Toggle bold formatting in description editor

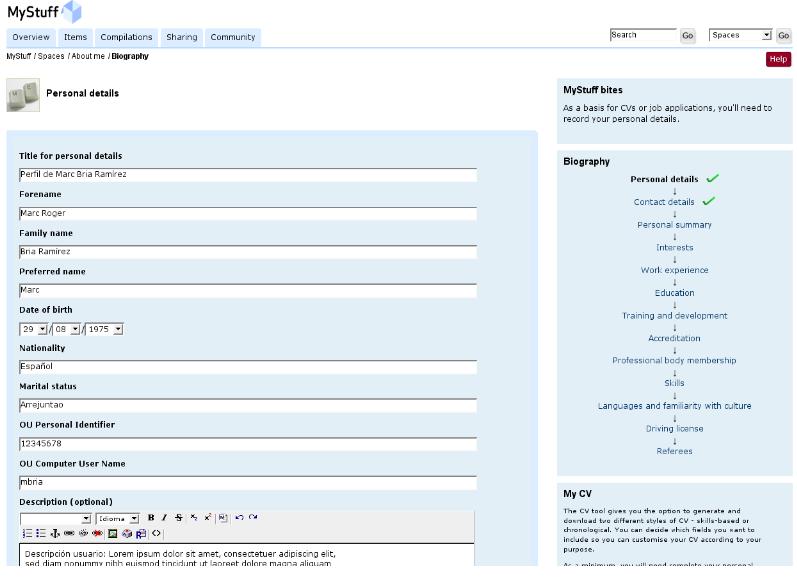click(x=151, y=518)
